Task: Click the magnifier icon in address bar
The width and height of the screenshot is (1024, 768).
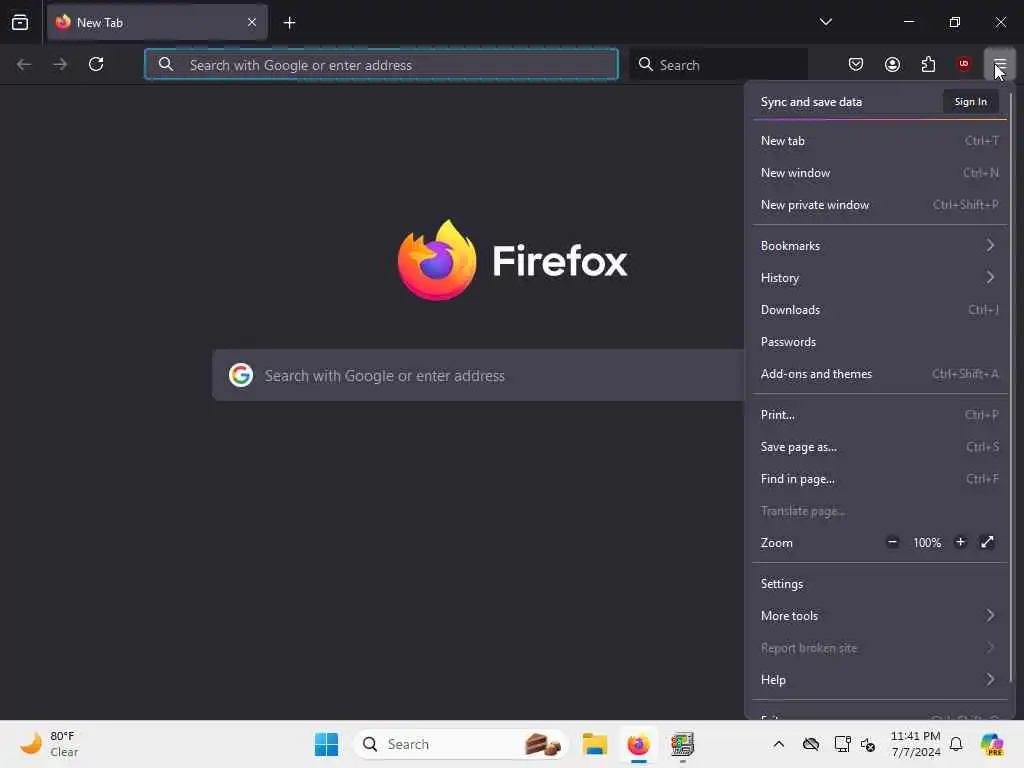Action: click(x=166, y=64)
